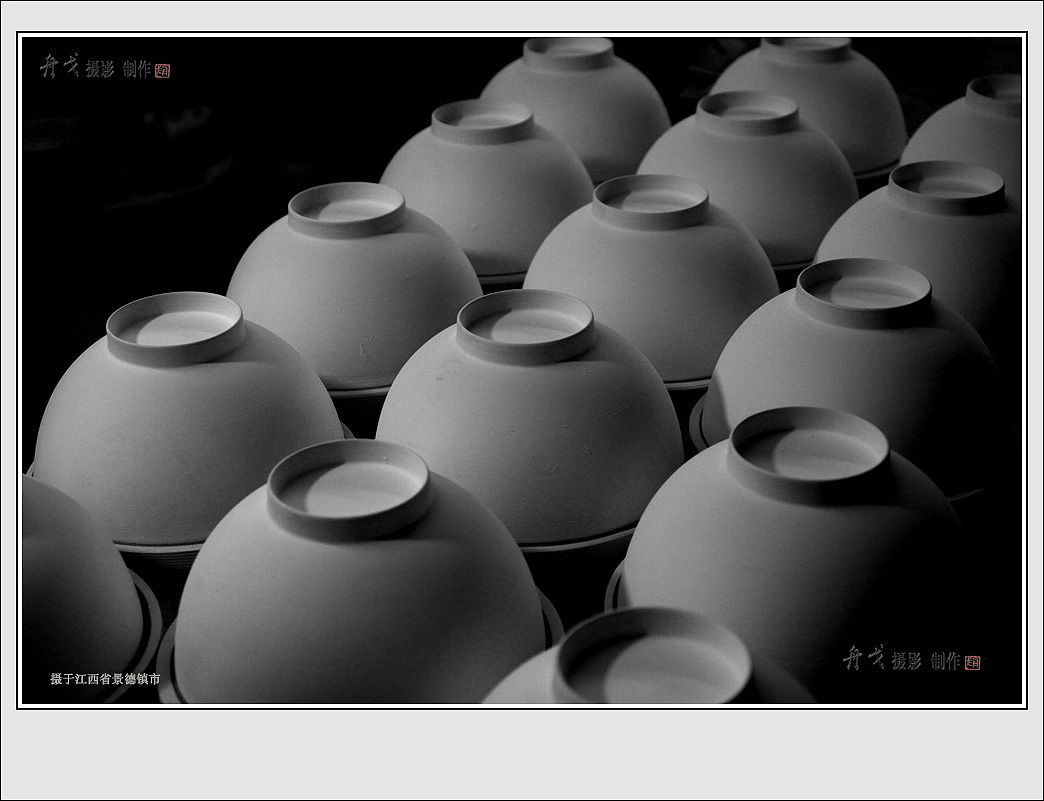Select the 摄影 制作 watermark text at top-left
The height and width of the screenshot is (801, 1044).
(x=118, y=69)
